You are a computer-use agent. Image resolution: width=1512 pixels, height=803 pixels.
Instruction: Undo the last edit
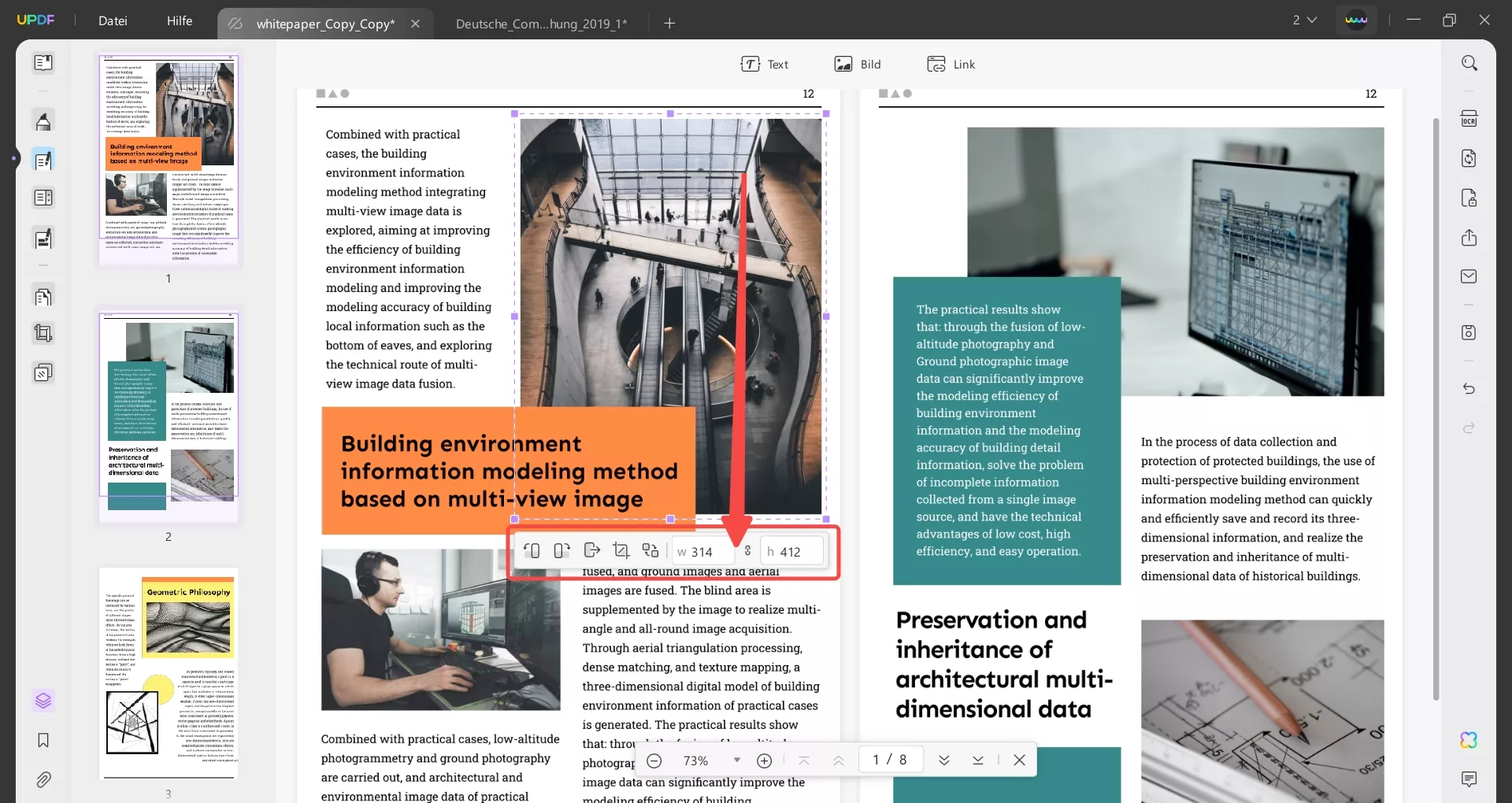tap(1469, 389)
